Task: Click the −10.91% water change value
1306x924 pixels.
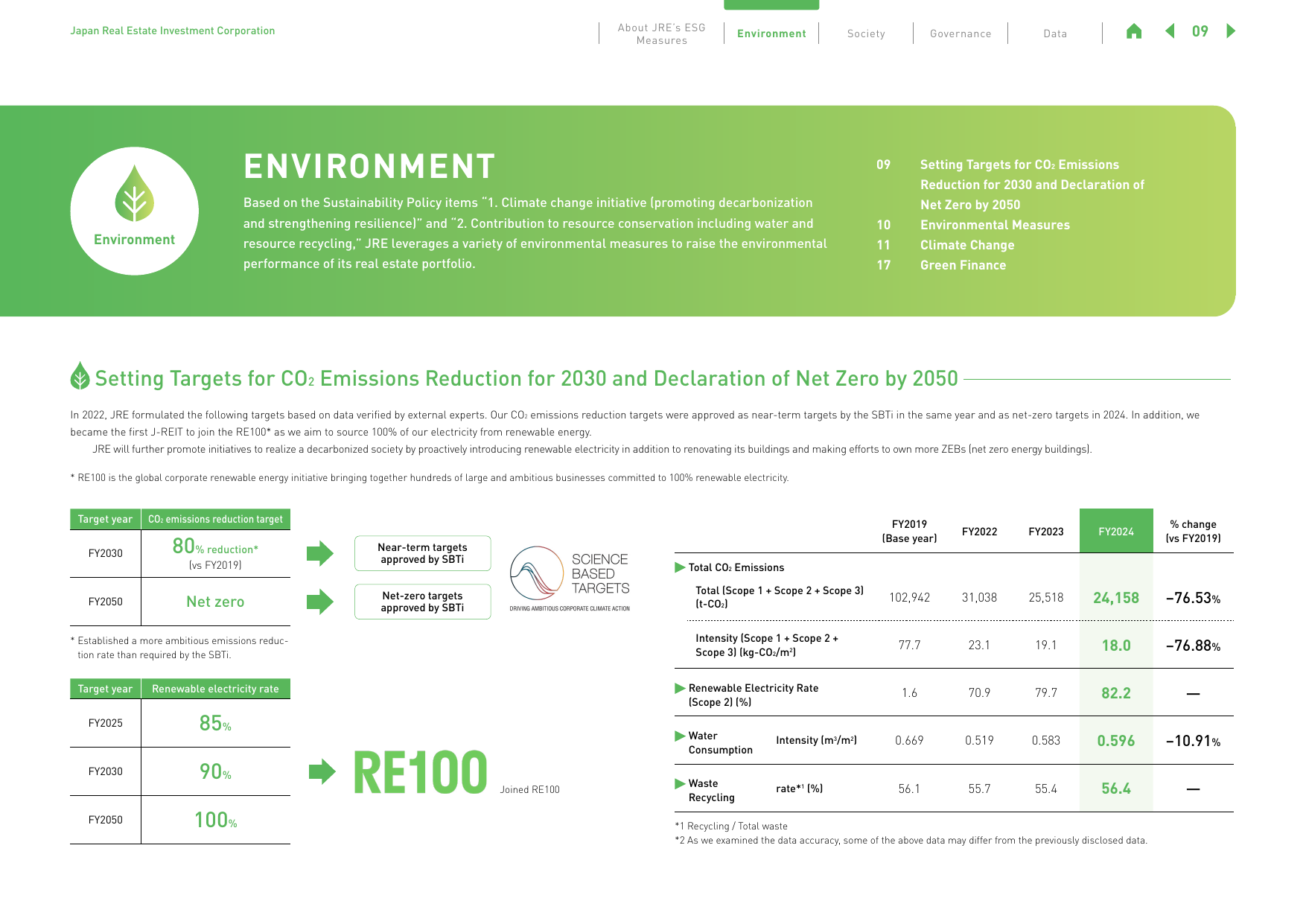Action: point(1193,741)
